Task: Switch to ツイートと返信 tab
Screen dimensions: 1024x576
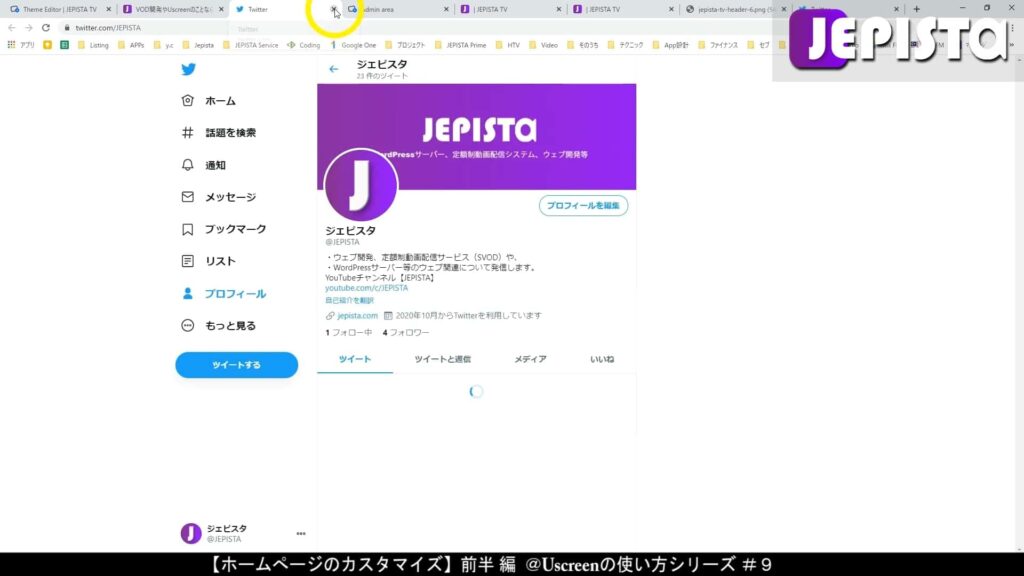Action: pos(442,359)
